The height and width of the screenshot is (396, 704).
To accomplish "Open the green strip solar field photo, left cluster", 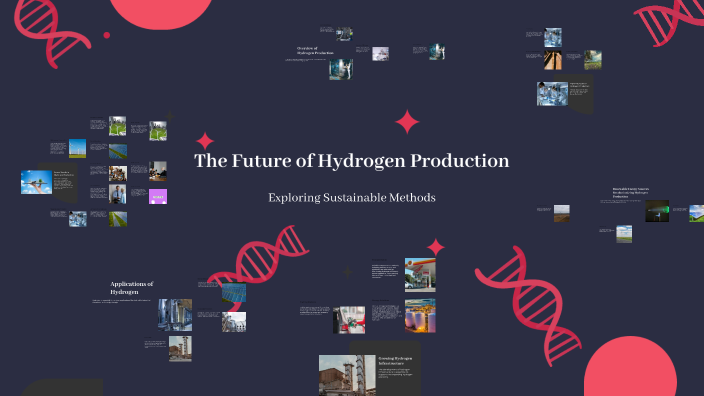I will coord(118,219).
